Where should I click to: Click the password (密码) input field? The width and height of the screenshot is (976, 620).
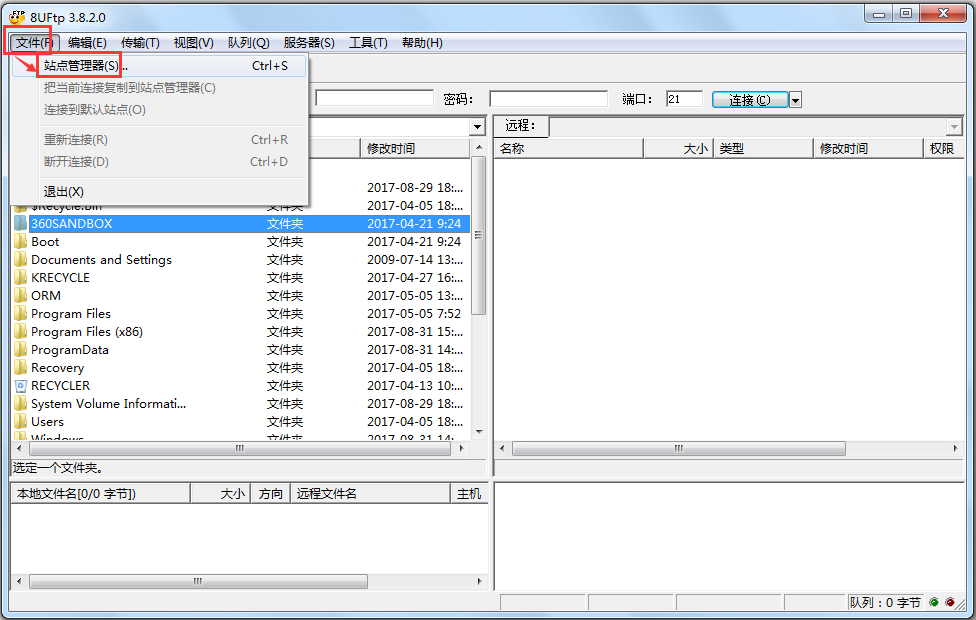(548, 99)
